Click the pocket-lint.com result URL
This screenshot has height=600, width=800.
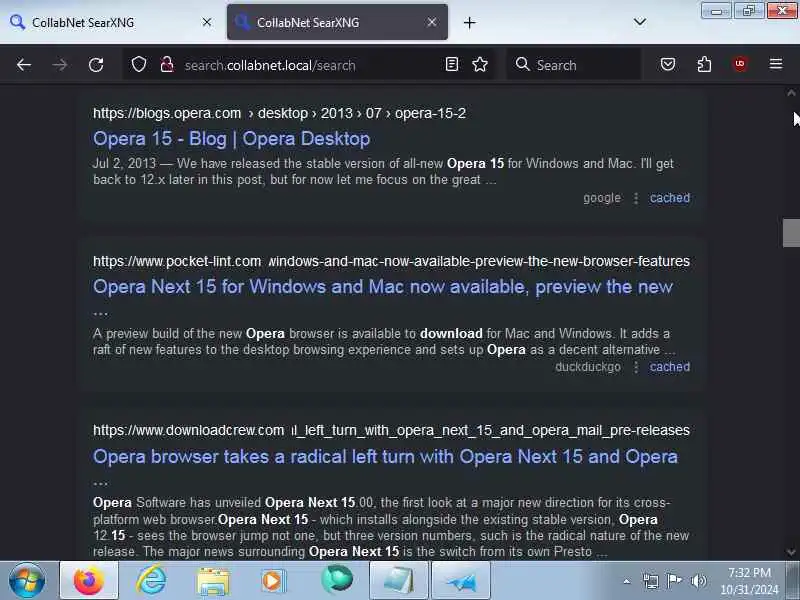click(x=391, y=261)
